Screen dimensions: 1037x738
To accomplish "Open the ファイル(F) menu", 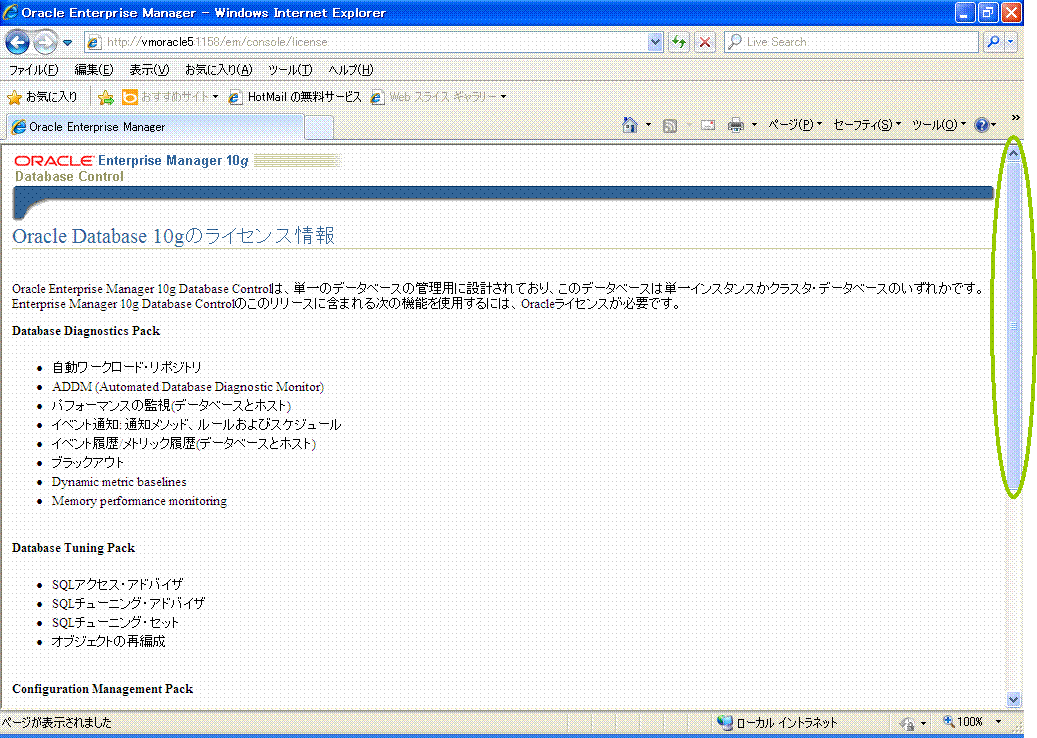I will (x=33, y=70).
